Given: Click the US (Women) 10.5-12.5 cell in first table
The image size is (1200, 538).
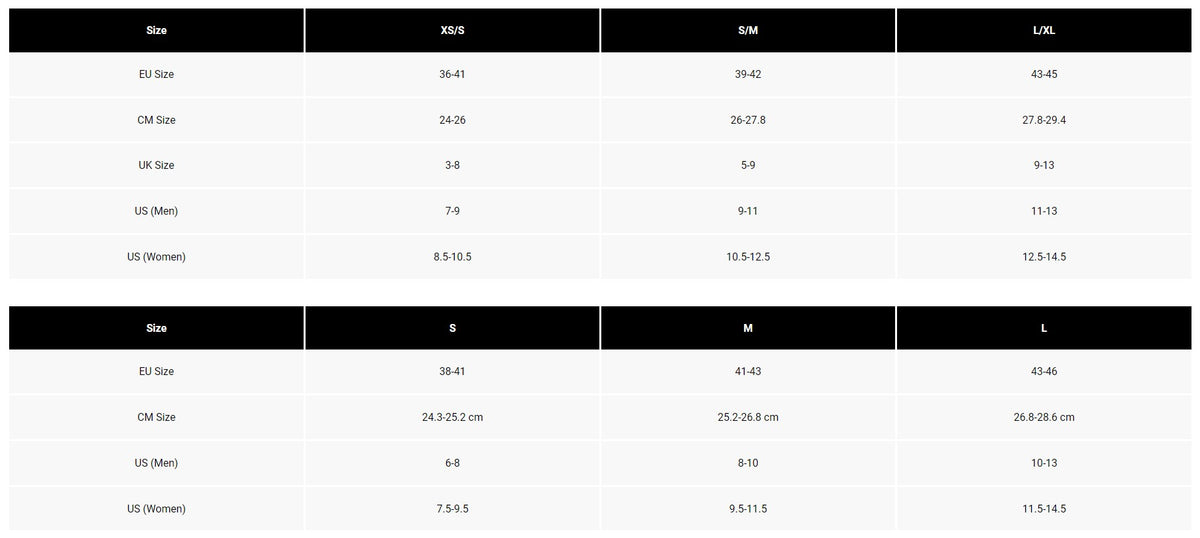Looking at the screenshot, I should pyautogui.click(x=748, y=257).
